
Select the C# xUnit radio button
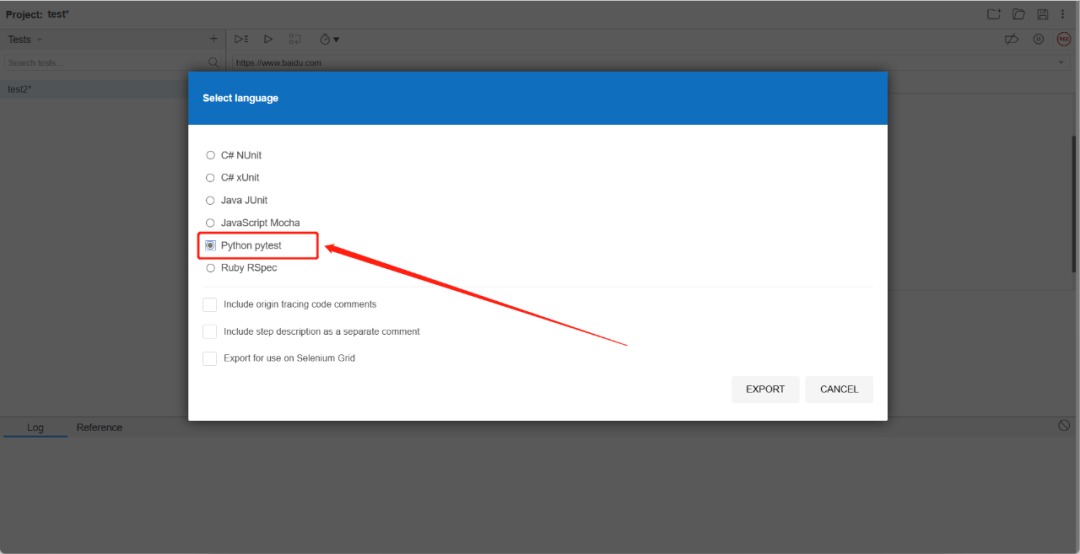point(211,178)
